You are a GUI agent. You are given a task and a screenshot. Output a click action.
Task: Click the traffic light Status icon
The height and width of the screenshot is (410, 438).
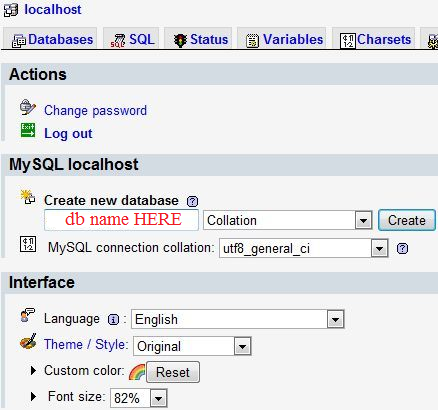(180, 41)
